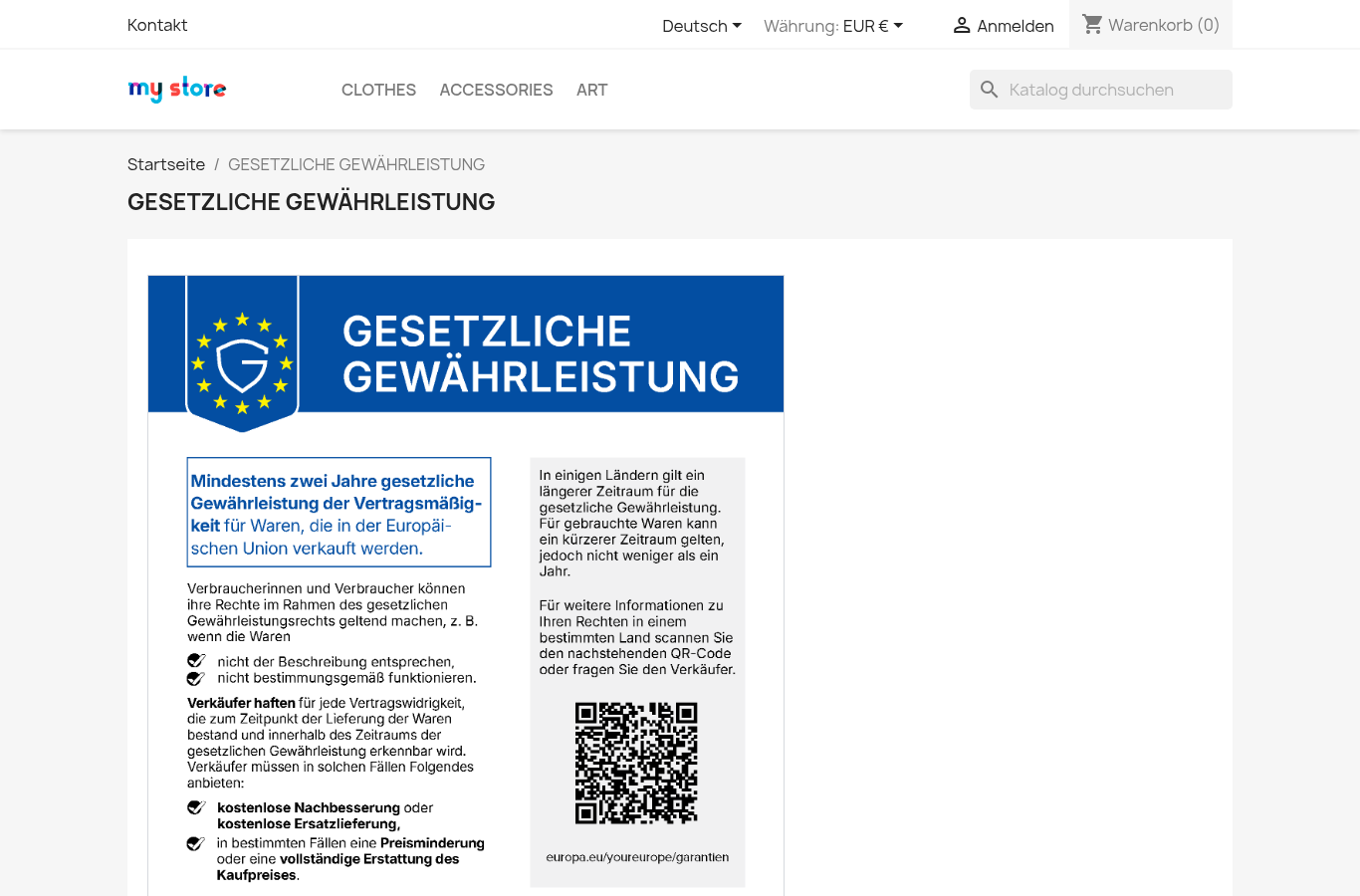Click the Anmelden sign-in link
Viewport: 1360px width, 896px height.
coord(1004,25)
